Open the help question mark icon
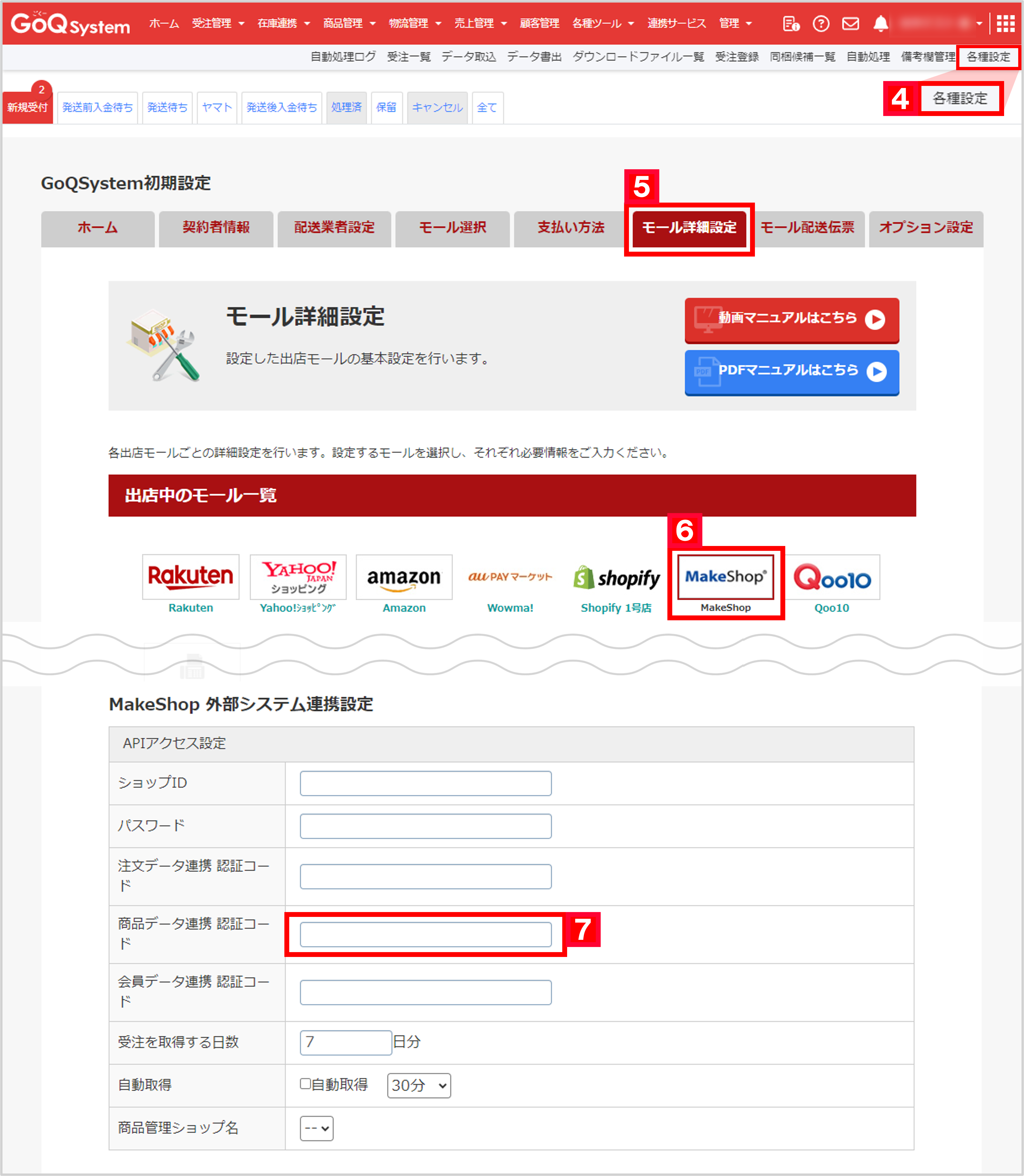The width and height of the screenshot is (1024, 1176). point(821,23)
